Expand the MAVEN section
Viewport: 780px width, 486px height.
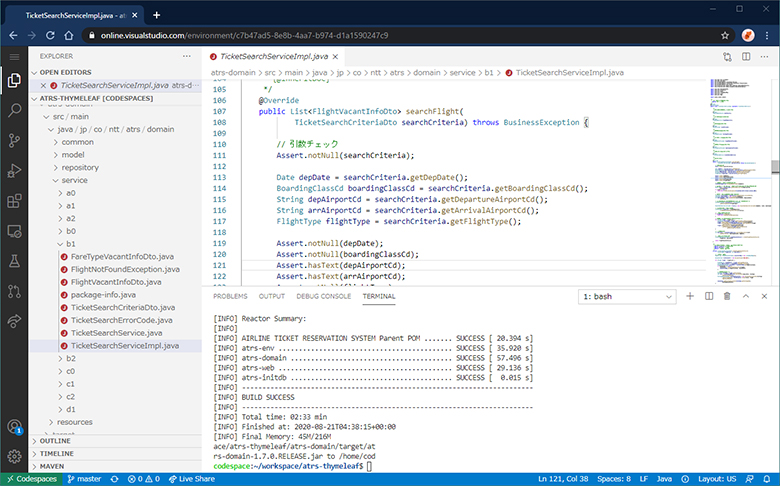click(x=115, y=466)
